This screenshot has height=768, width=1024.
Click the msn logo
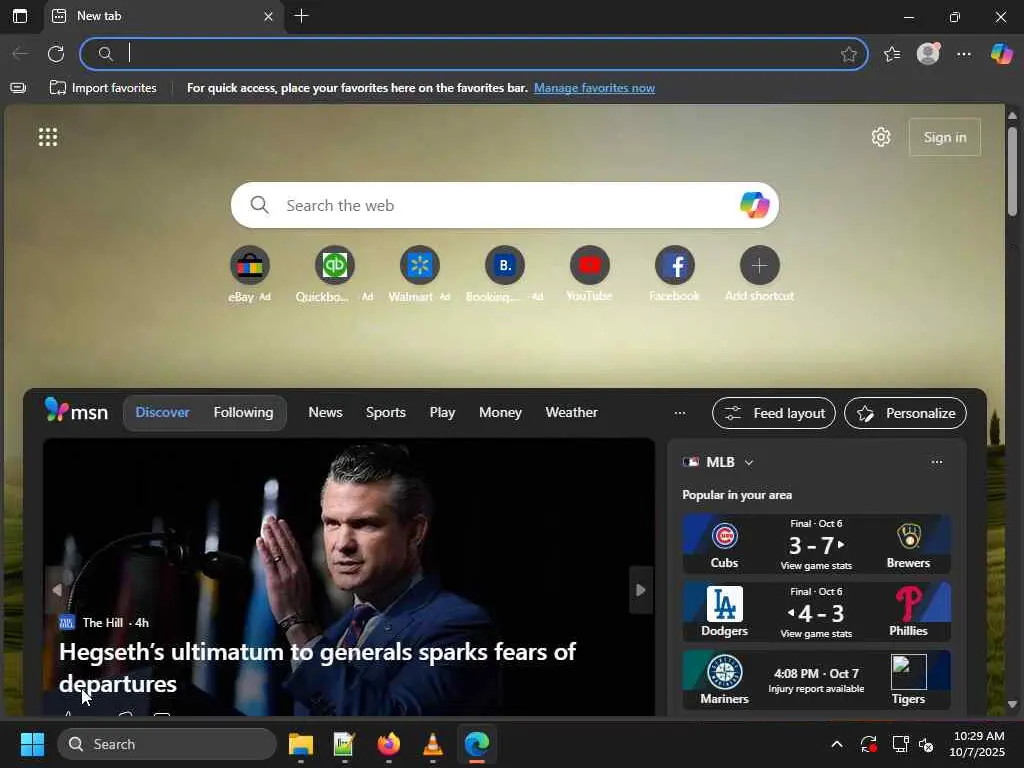pos(76,411)
